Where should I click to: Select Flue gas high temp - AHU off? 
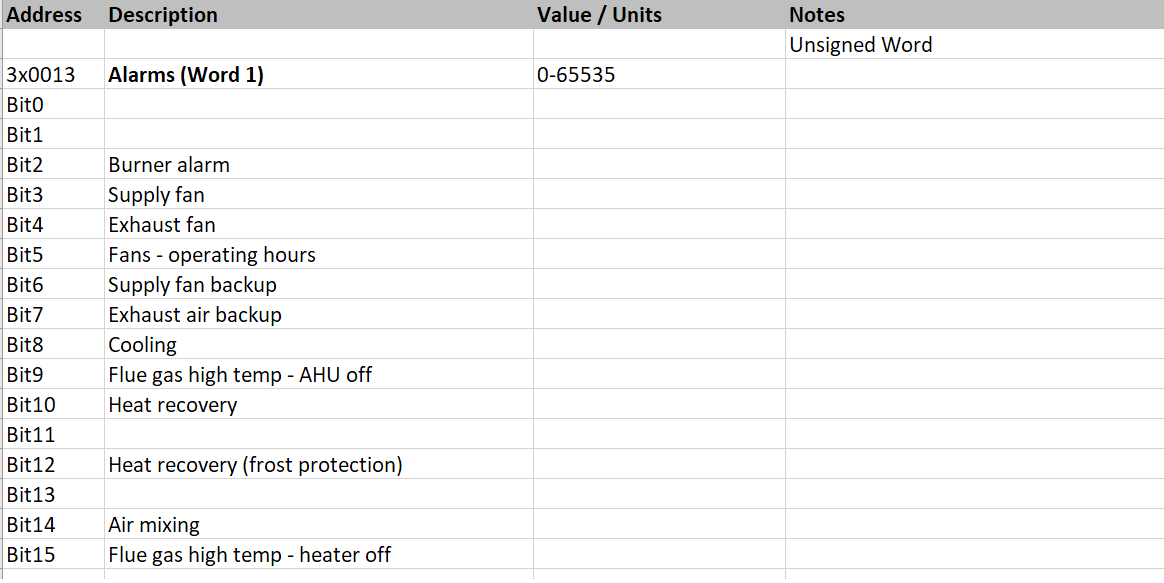coord(240,375)
